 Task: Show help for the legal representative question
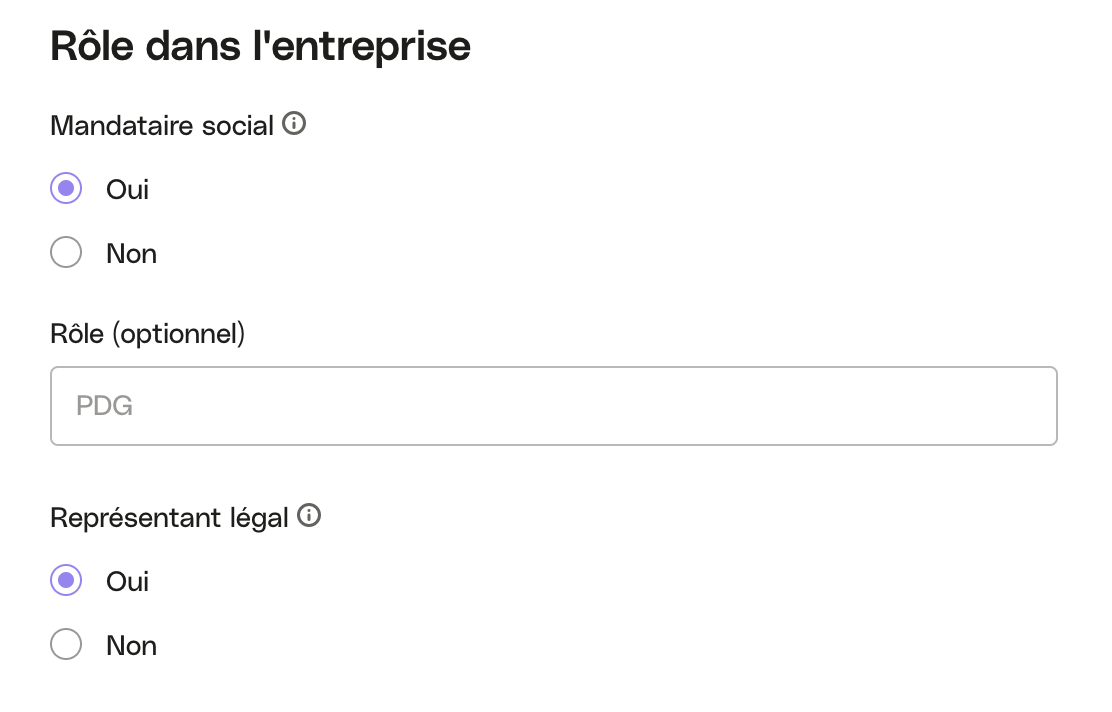coord(308,516)
